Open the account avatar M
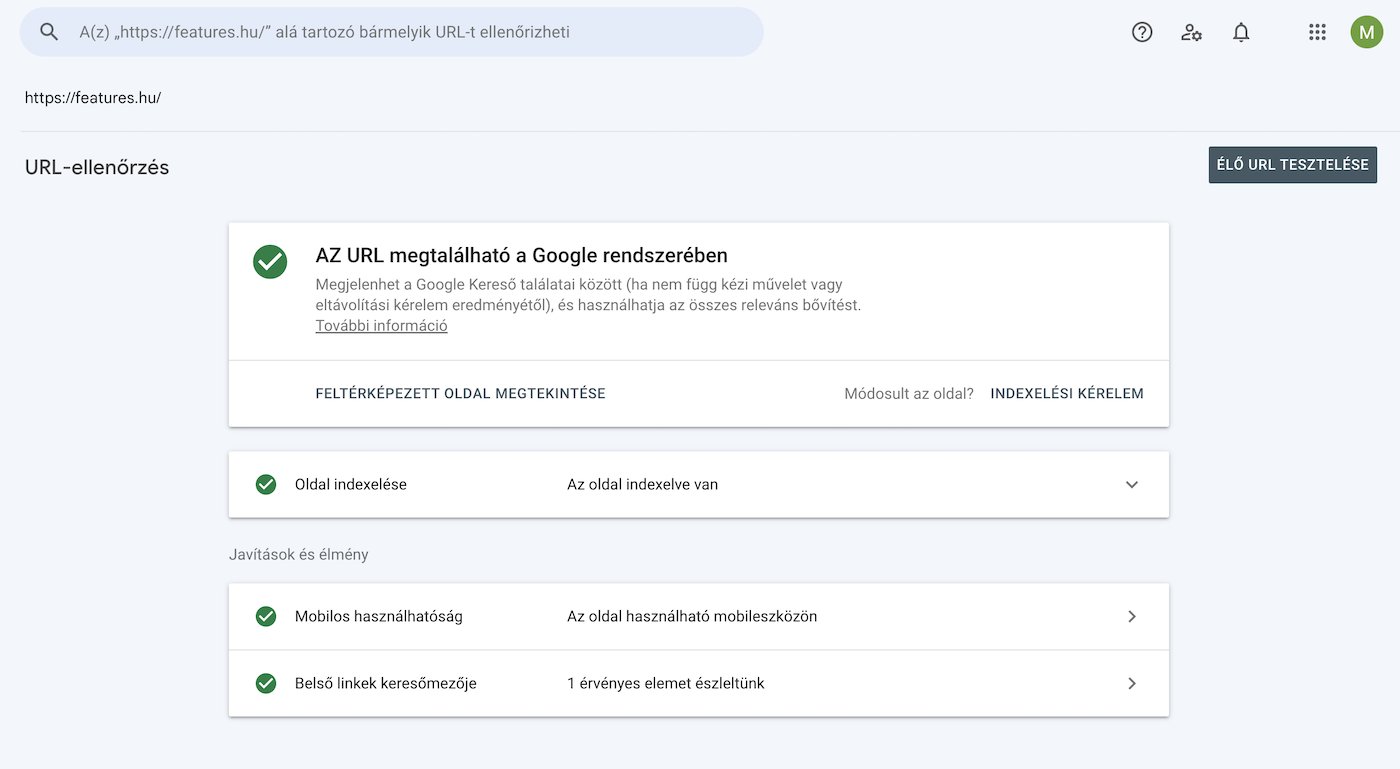 tap(1366, 32)
